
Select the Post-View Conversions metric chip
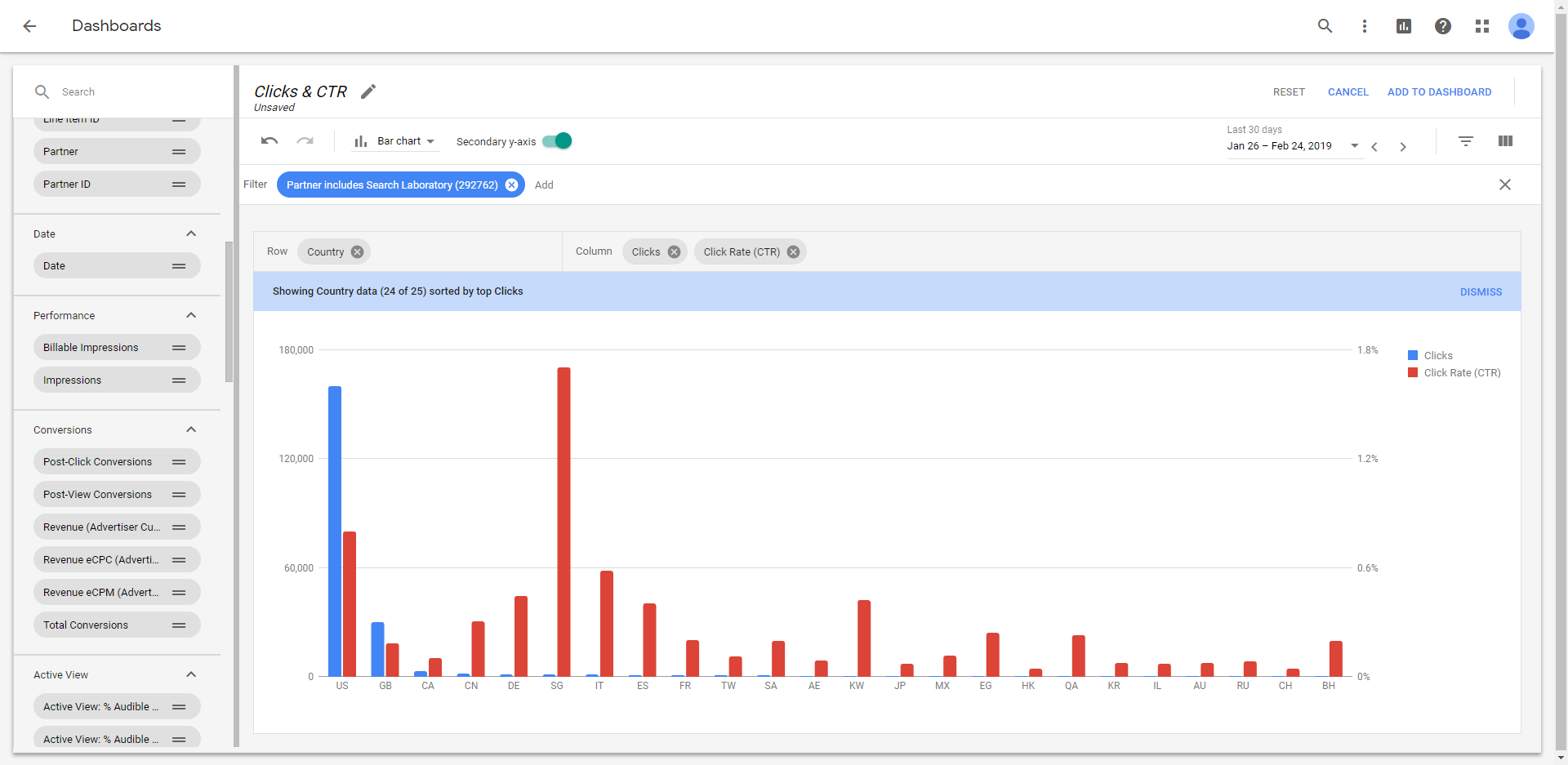pyautogui.click(x=117, y=495)
